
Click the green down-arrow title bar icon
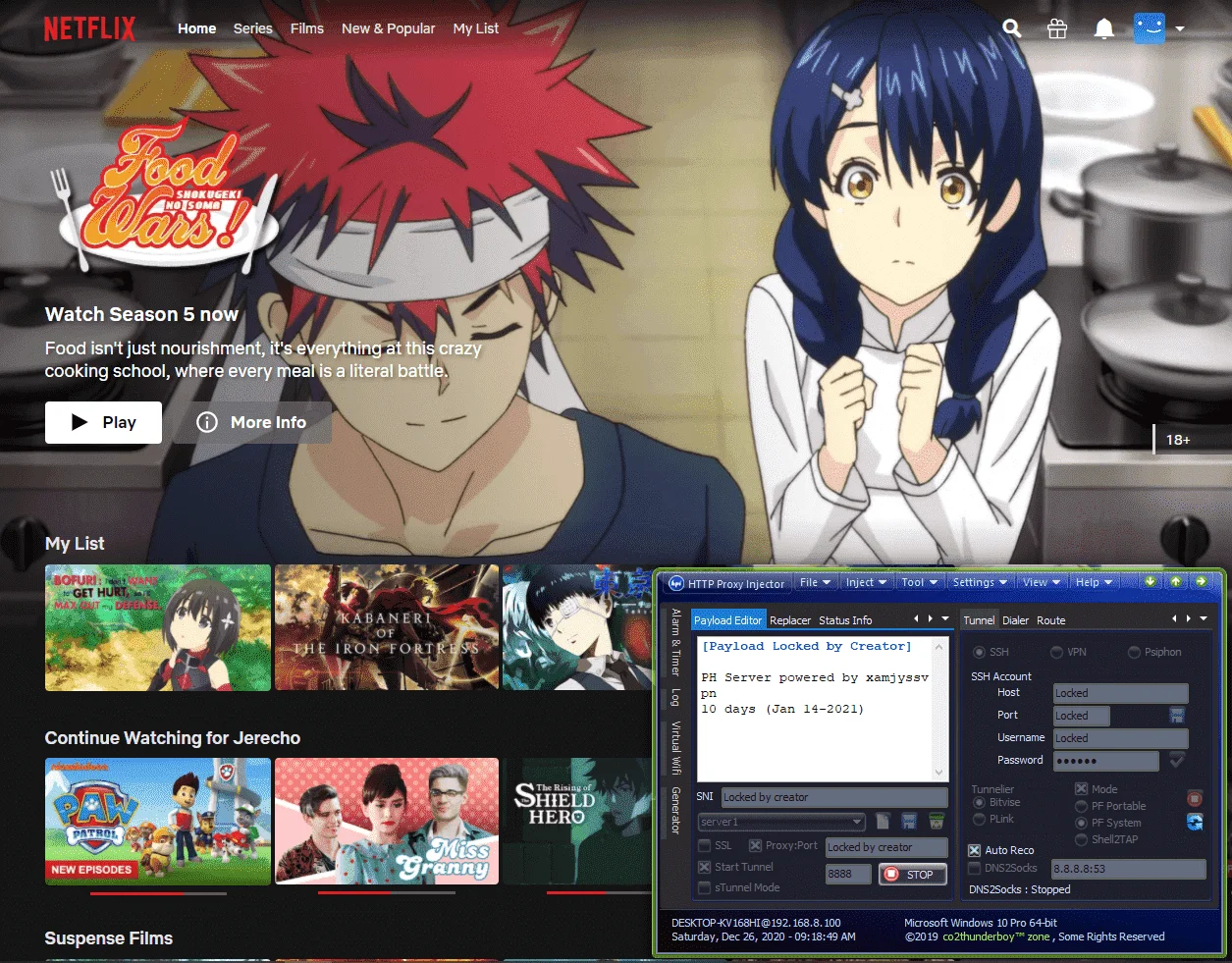[x=1151, y=582]
